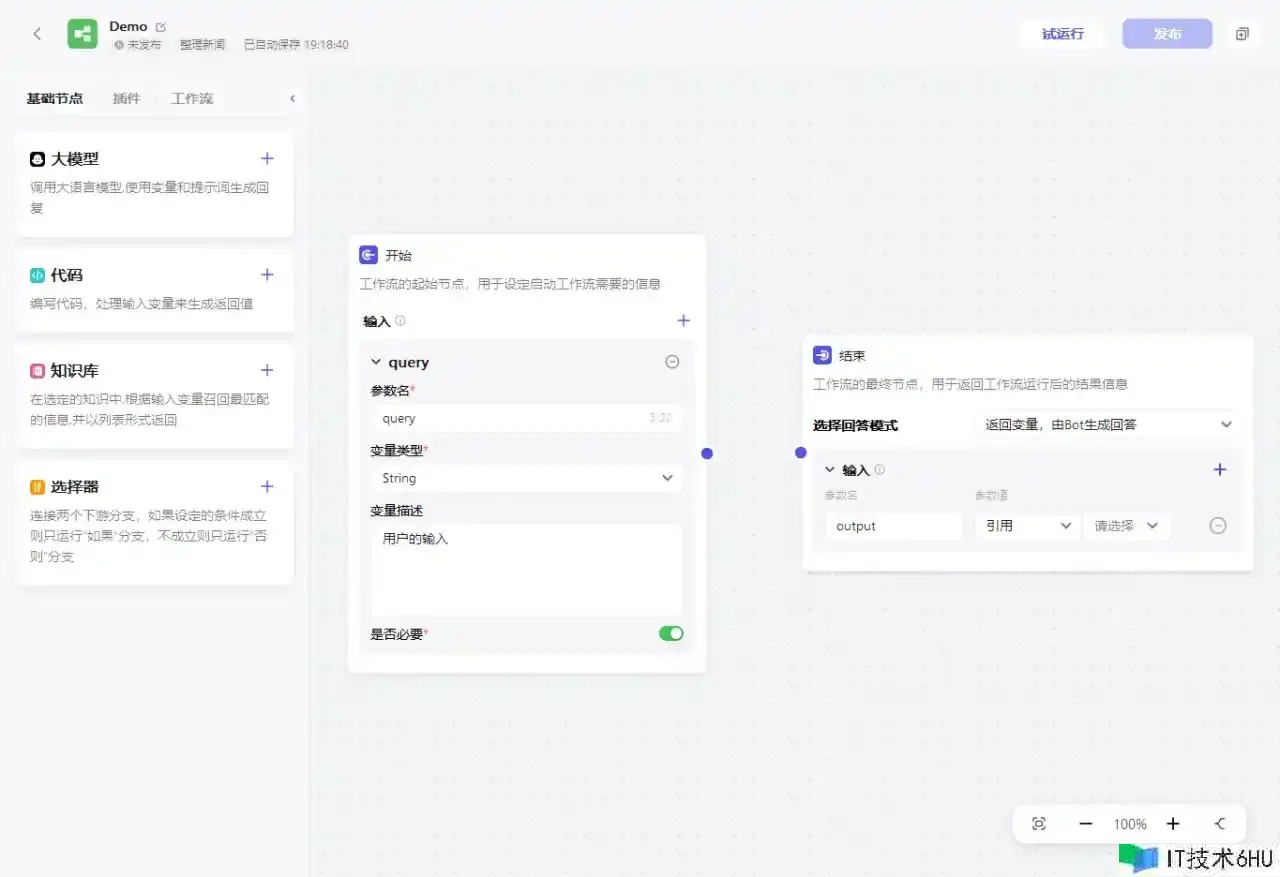The width and height of the screenshot is (1280, 877).
Task: Add the 选择器 node with plus icon
Action: coord(267,487)
